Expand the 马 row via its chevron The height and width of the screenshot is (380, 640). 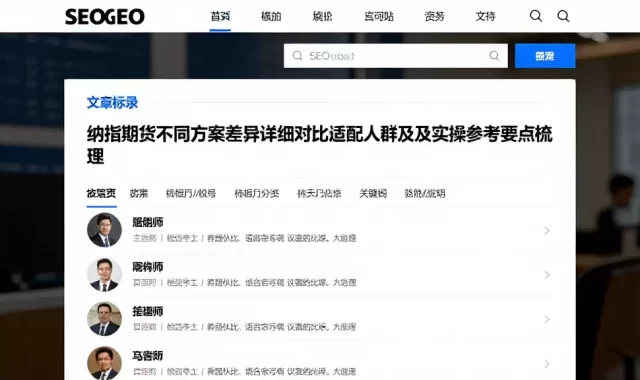click(x=547, y=364)
